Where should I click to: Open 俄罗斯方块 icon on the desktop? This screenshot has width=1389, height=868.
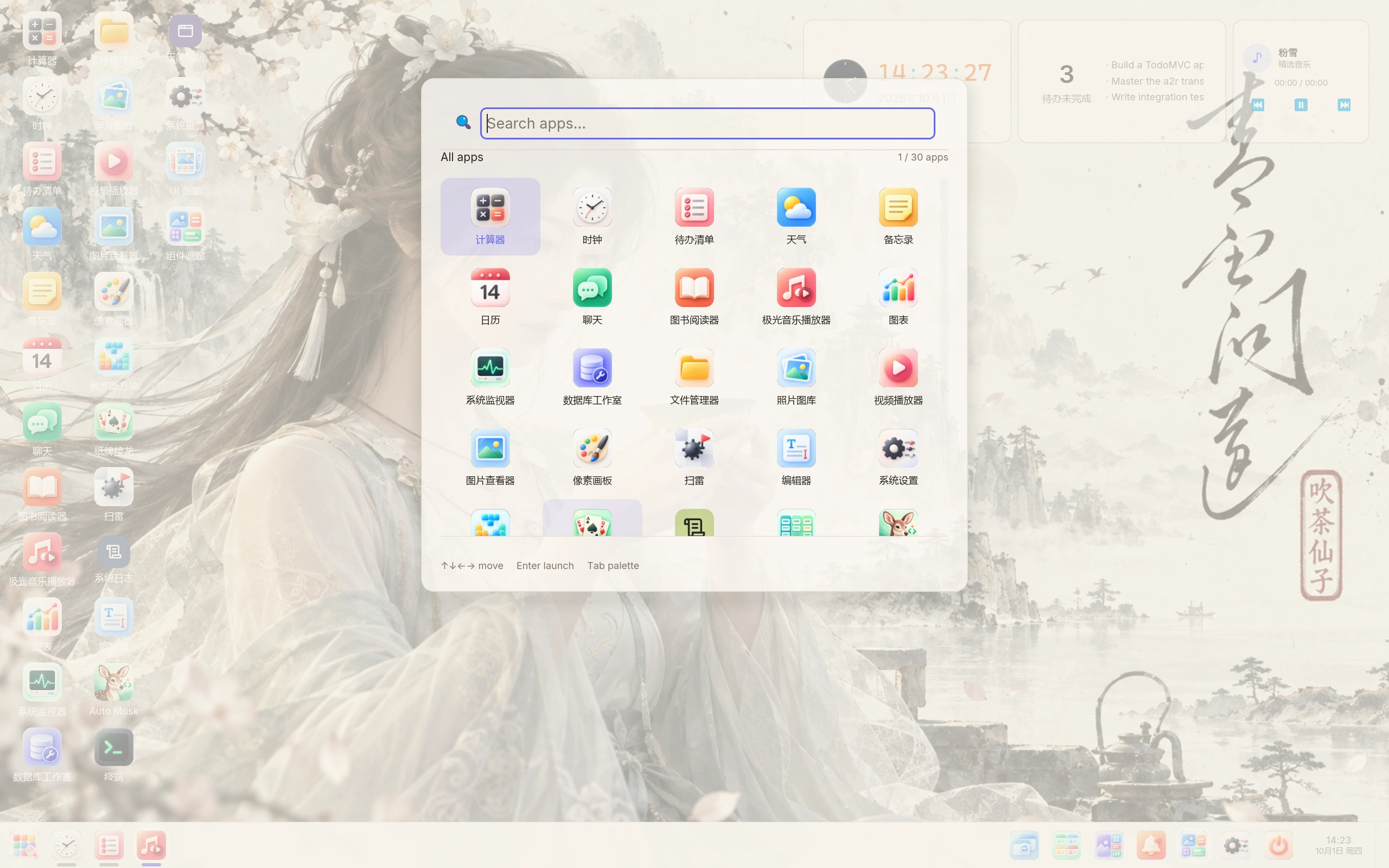[x=113, y=365]
